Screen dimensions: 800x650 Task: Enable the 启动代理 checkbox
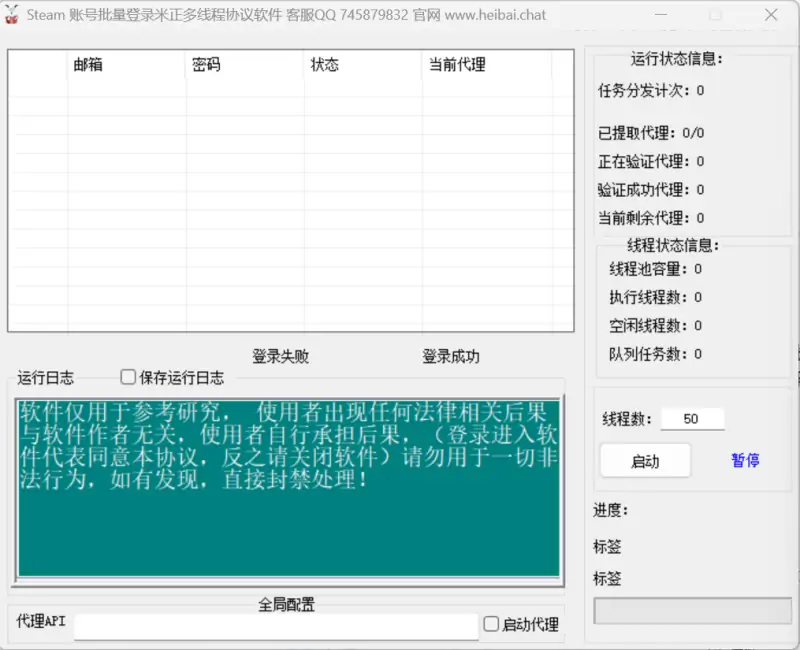(491, 624)
